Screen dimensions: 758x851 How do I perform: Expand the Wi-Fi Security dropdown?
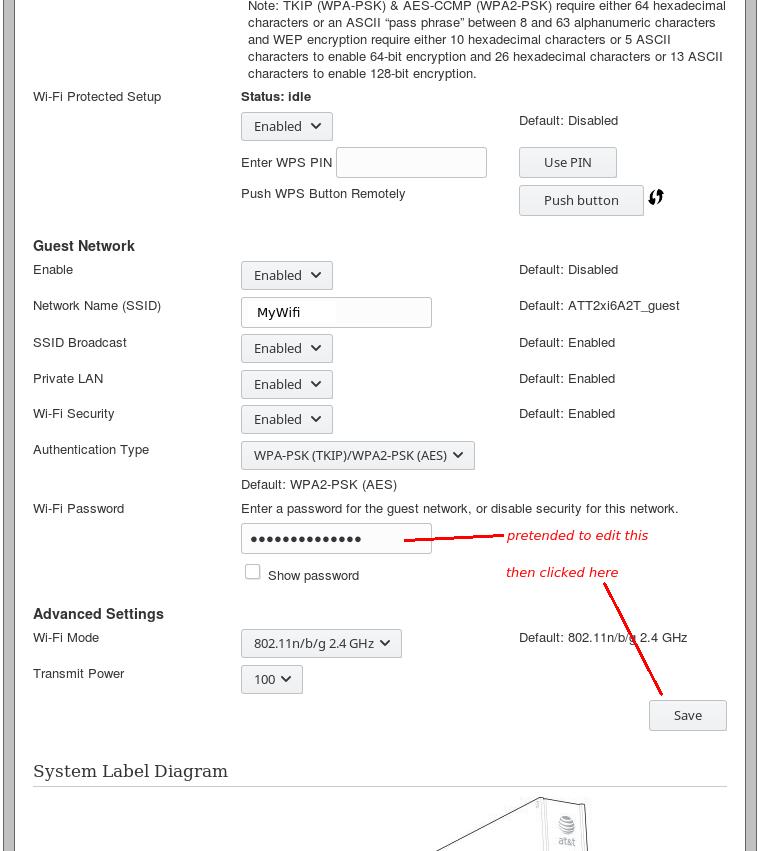point(287,420)
